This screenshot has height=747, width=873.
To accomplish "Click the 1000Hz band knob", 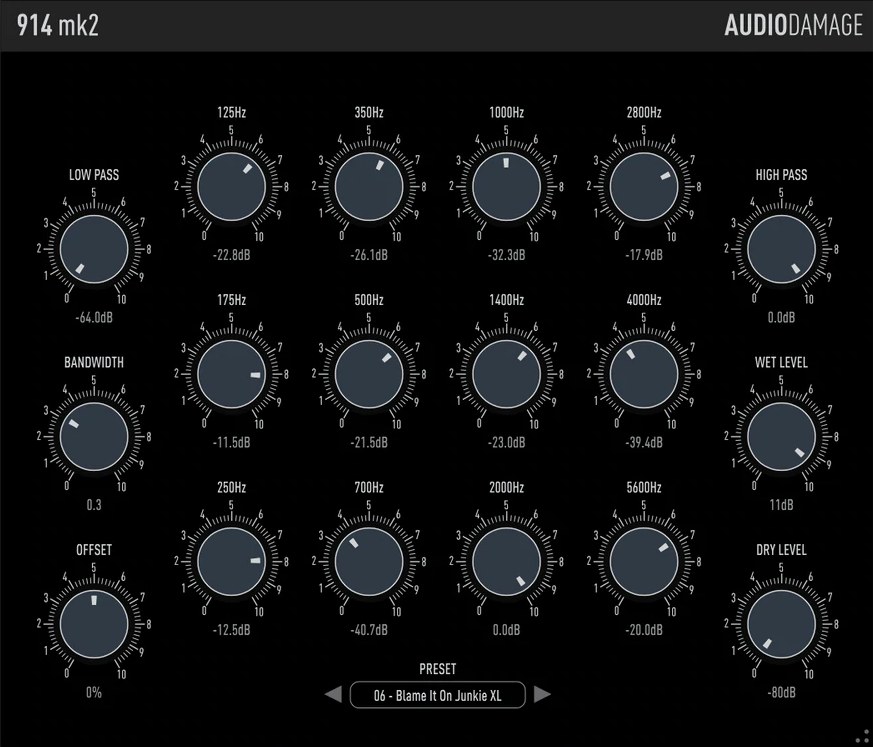I will pos(505,185).
